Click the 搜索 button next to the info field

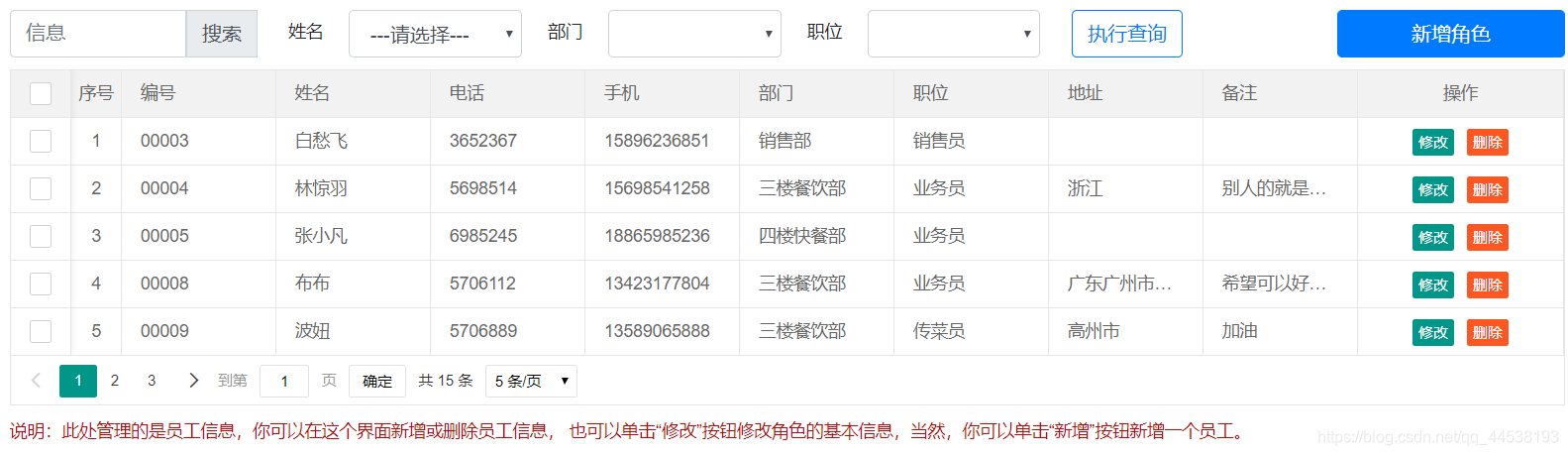point(222,34)
